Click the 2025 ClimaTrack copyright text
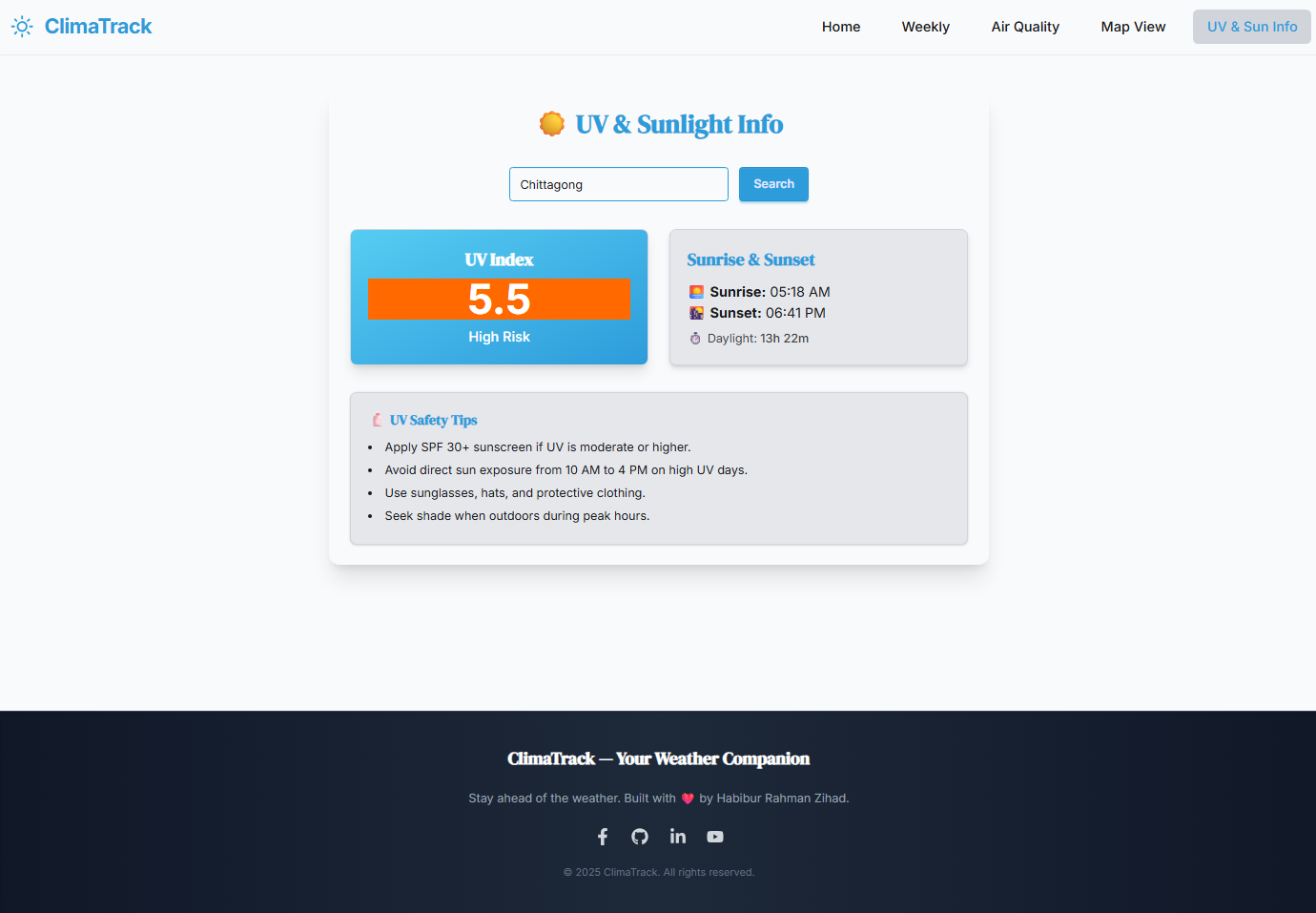Viewport: 1316px width, 913px height. [x=659, y=872]
